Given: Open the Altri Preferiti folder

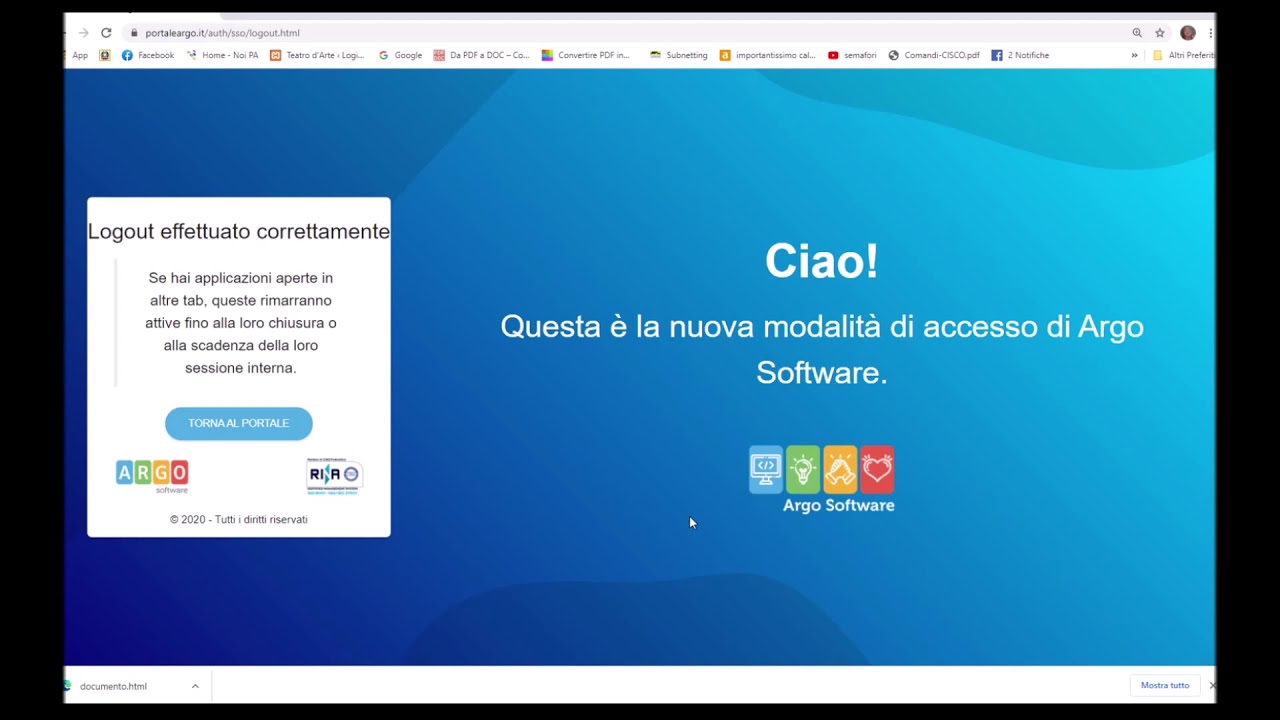Looking at the screenshot, I should tap(1183, 55).
